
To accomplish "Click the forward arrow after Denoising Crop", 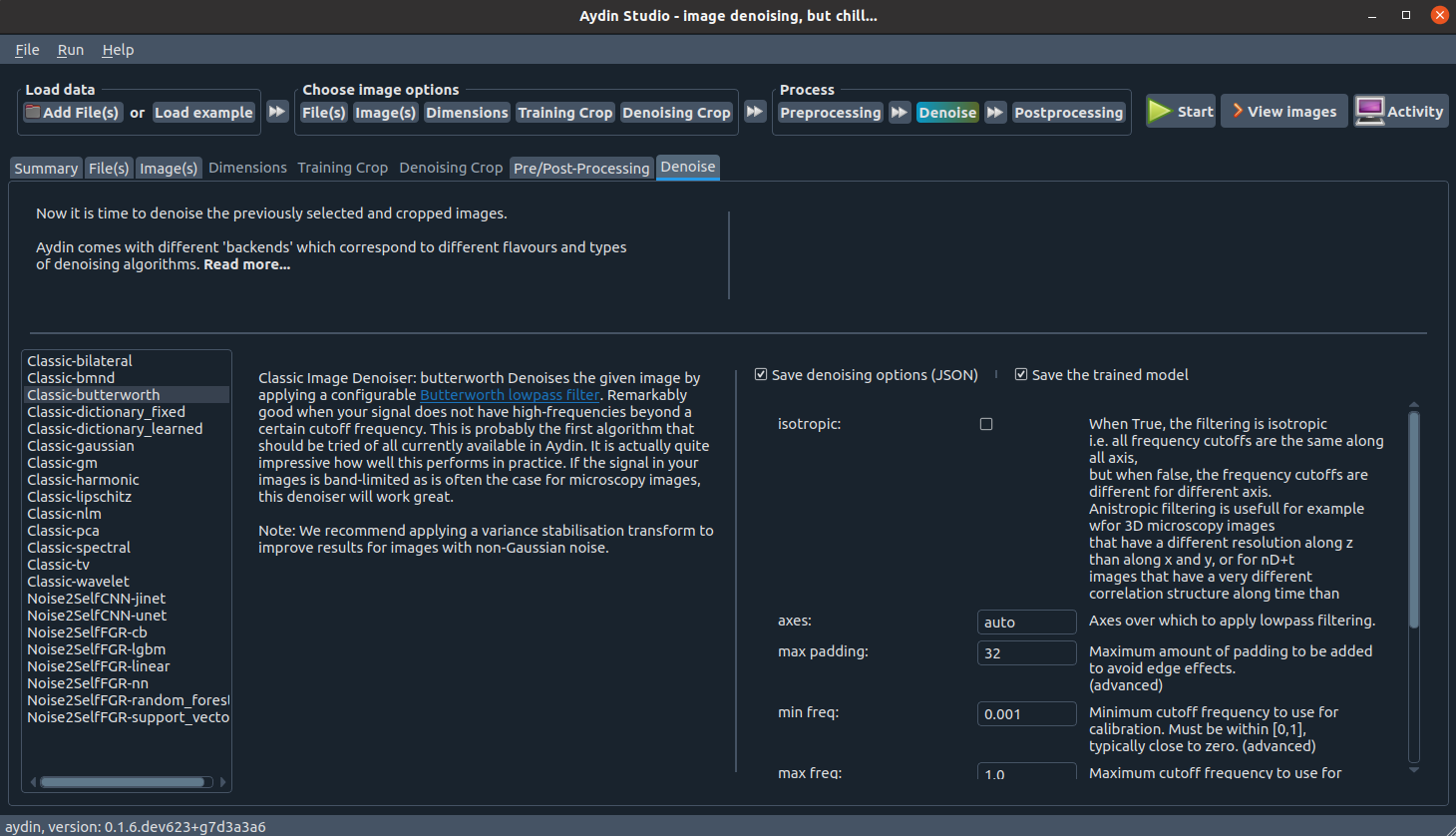I will coord(755,112).
